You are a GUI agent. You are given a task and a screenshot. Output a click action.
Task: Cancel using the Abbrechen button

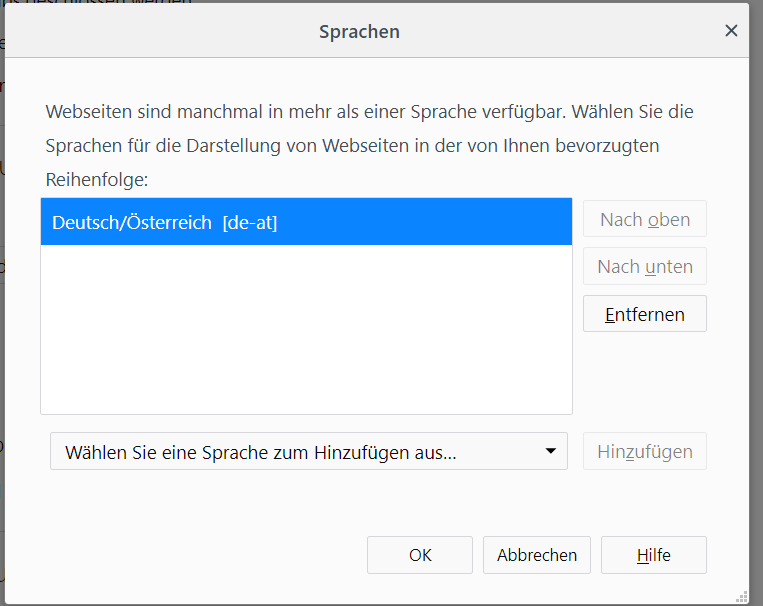click(537, 555)
